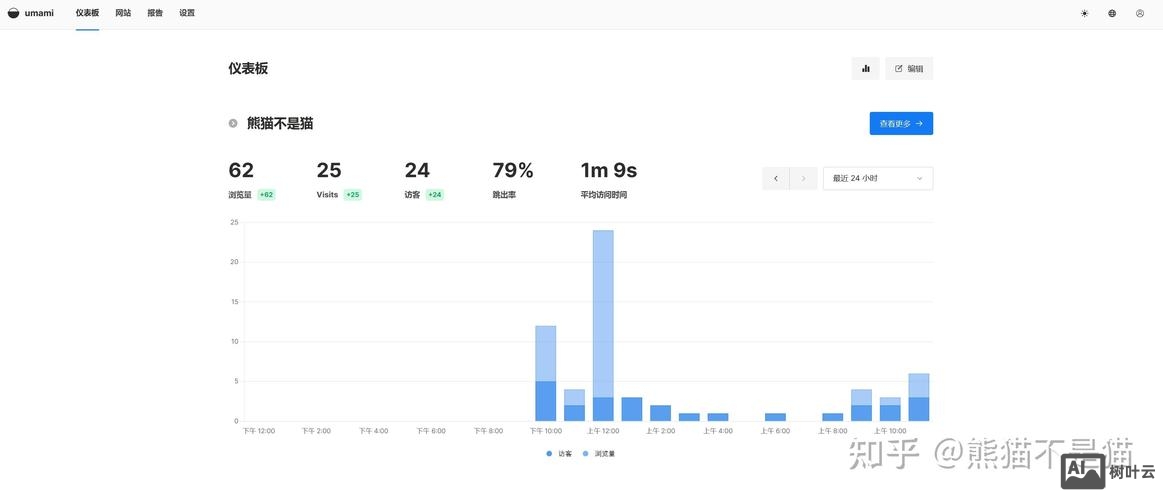Click the 编辑 edit button
1163x500 pixels.
[909, 69]
